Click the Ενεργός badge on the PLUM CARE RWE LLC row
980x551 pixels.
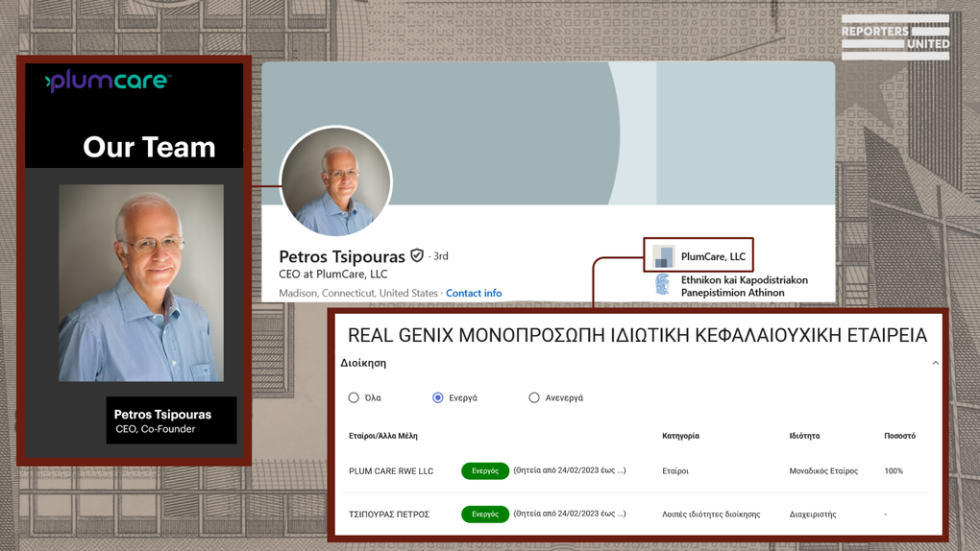(485, 470)
